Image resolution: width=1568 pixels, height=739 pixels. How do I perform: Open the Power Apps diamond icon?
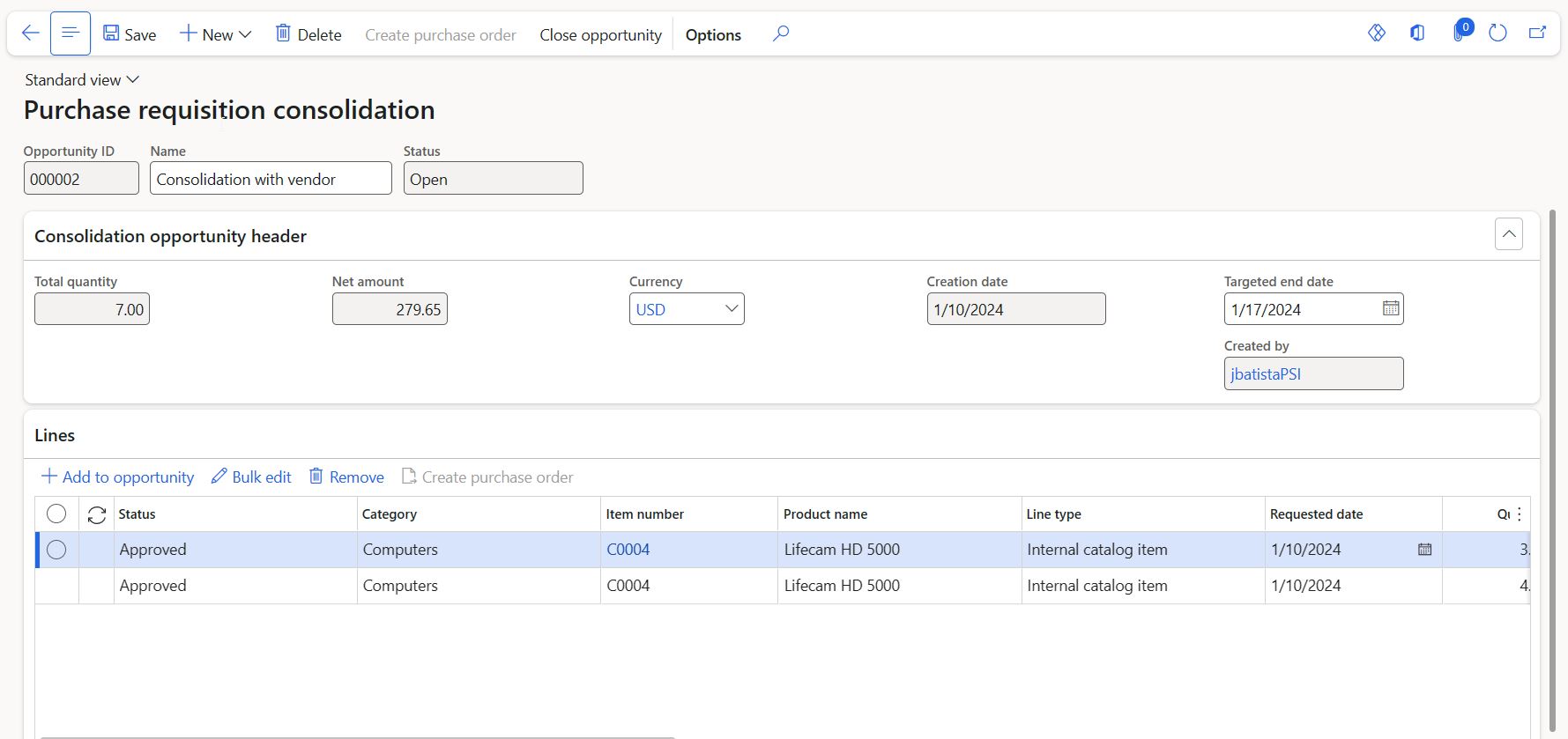tap(1377, 33)
